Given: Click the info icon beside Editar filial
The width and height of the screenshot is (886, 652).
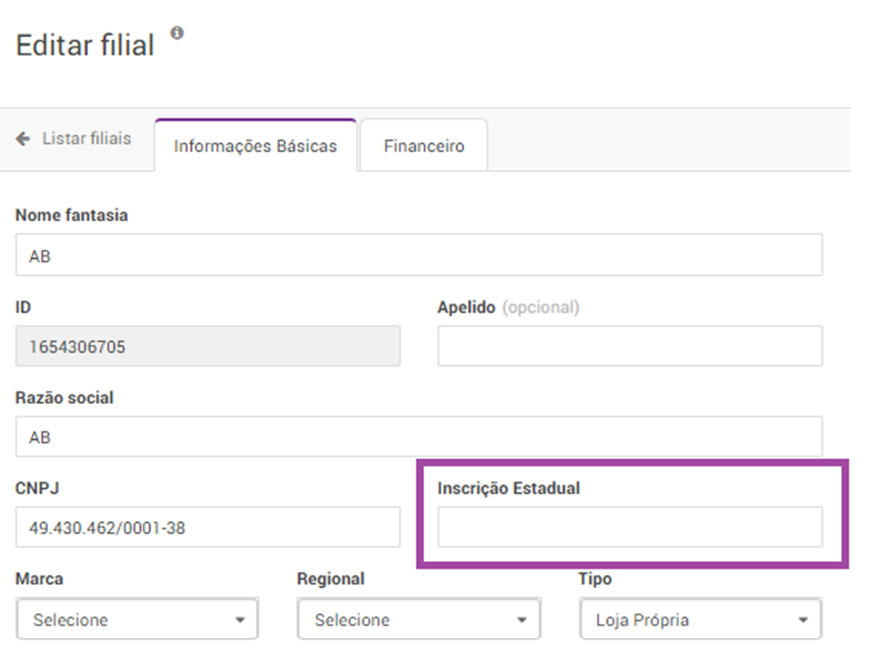Looking at the screenshot, I should tap(177, 33).
